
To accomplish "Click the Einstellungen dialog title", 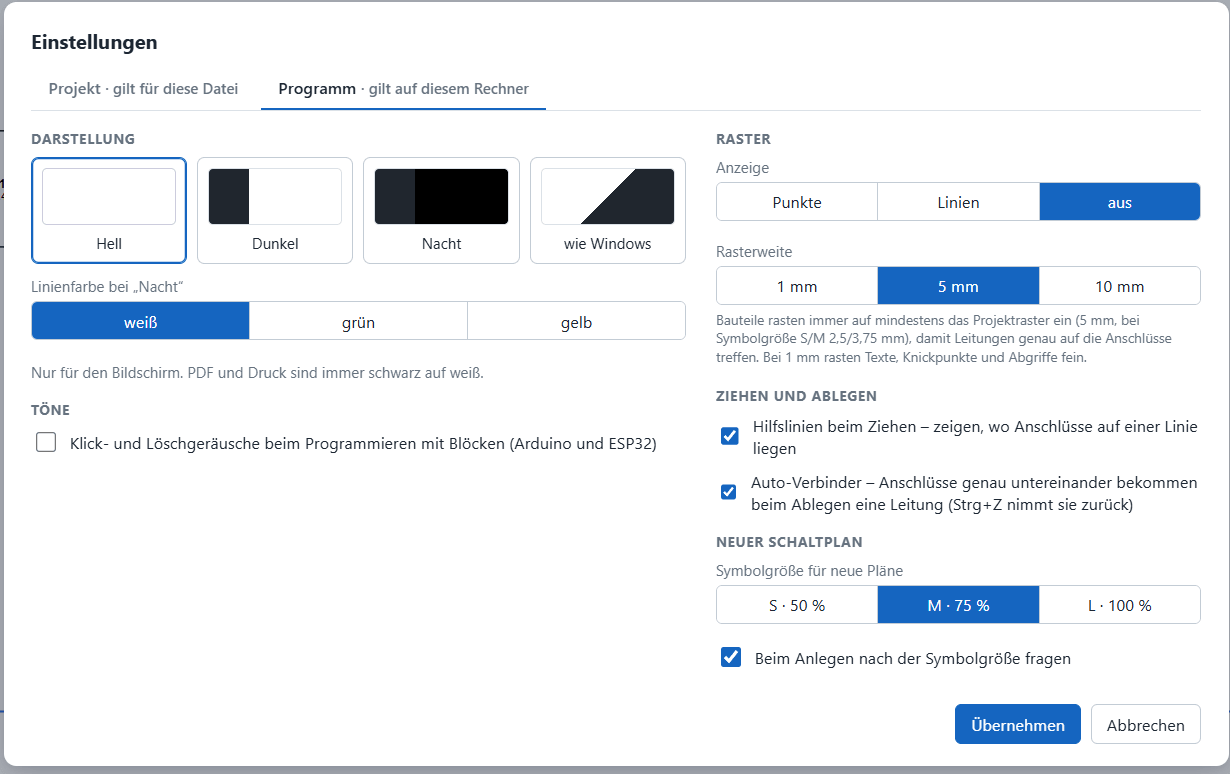I will (x=95, y=42).
